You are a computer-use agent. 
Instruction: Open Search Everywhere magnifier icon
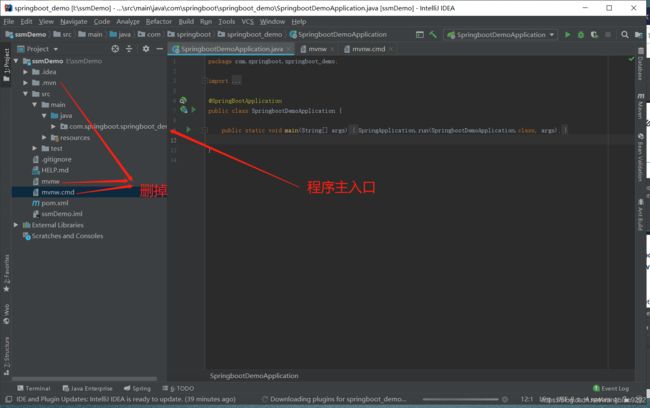coord(625,35)
